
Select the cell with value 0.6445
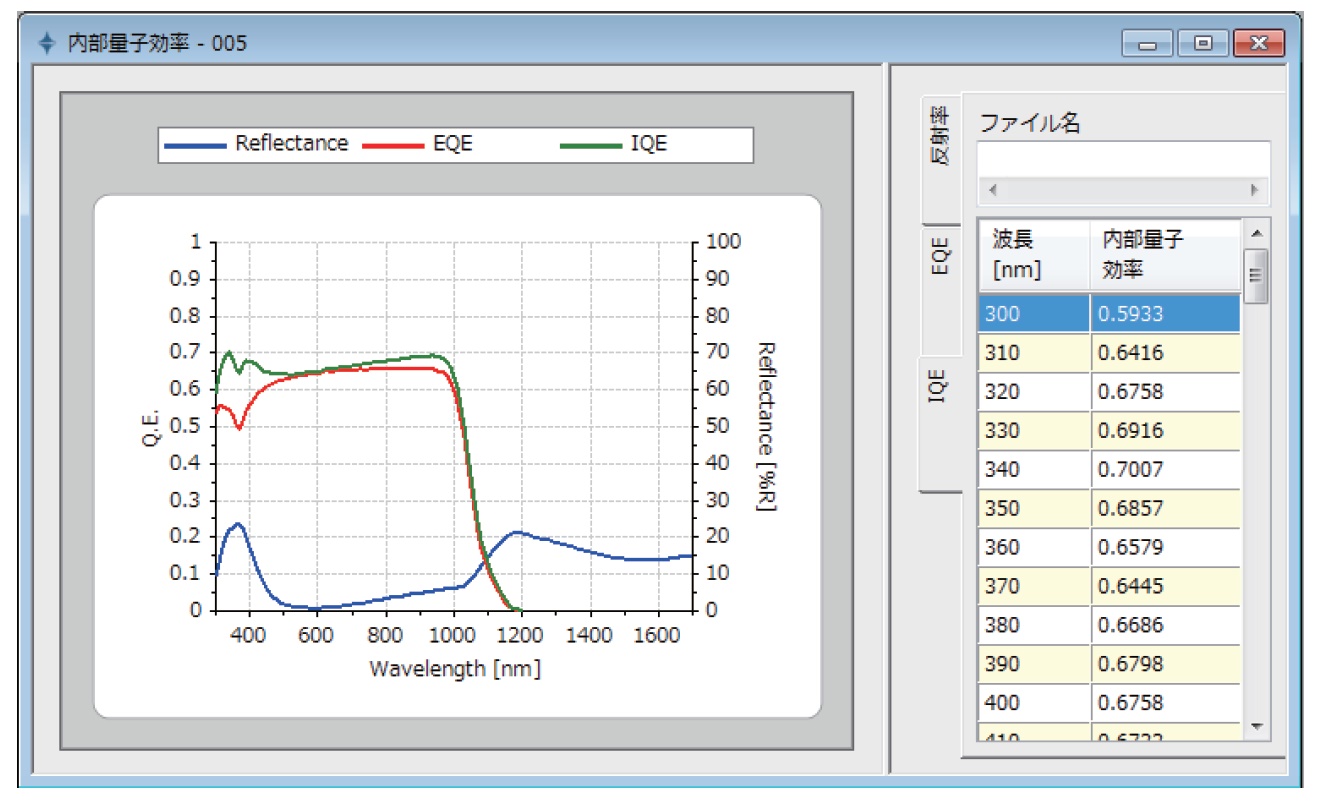tap(1165, 586)
